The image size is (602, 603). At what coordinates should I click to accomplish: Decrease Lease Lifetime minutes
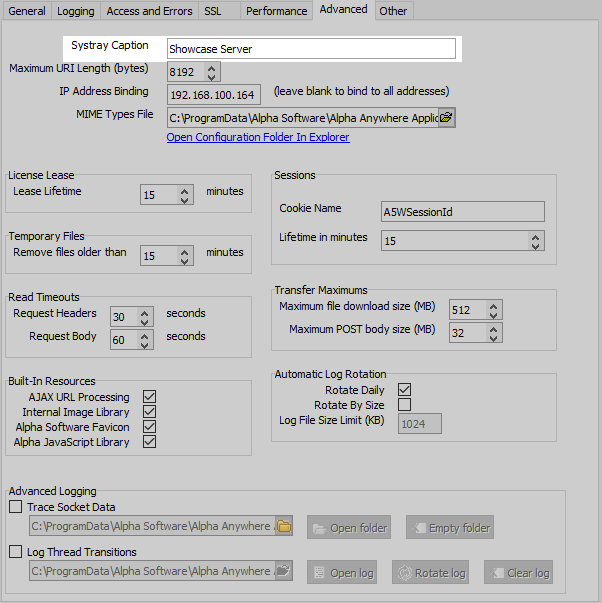pos(185,200)
